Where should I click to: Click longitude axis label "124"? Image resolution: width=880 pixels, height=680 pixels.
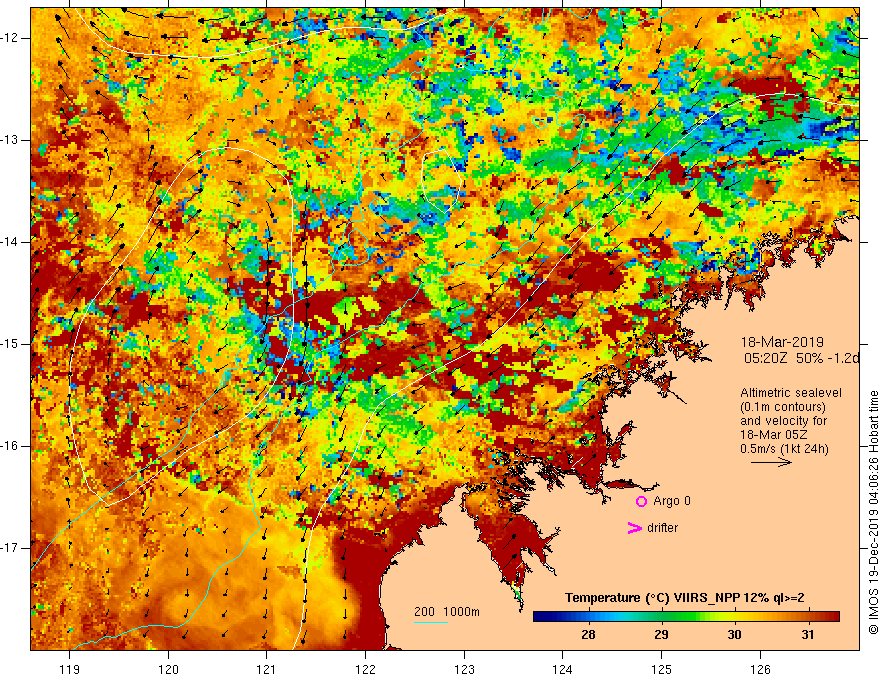[563, 669]
